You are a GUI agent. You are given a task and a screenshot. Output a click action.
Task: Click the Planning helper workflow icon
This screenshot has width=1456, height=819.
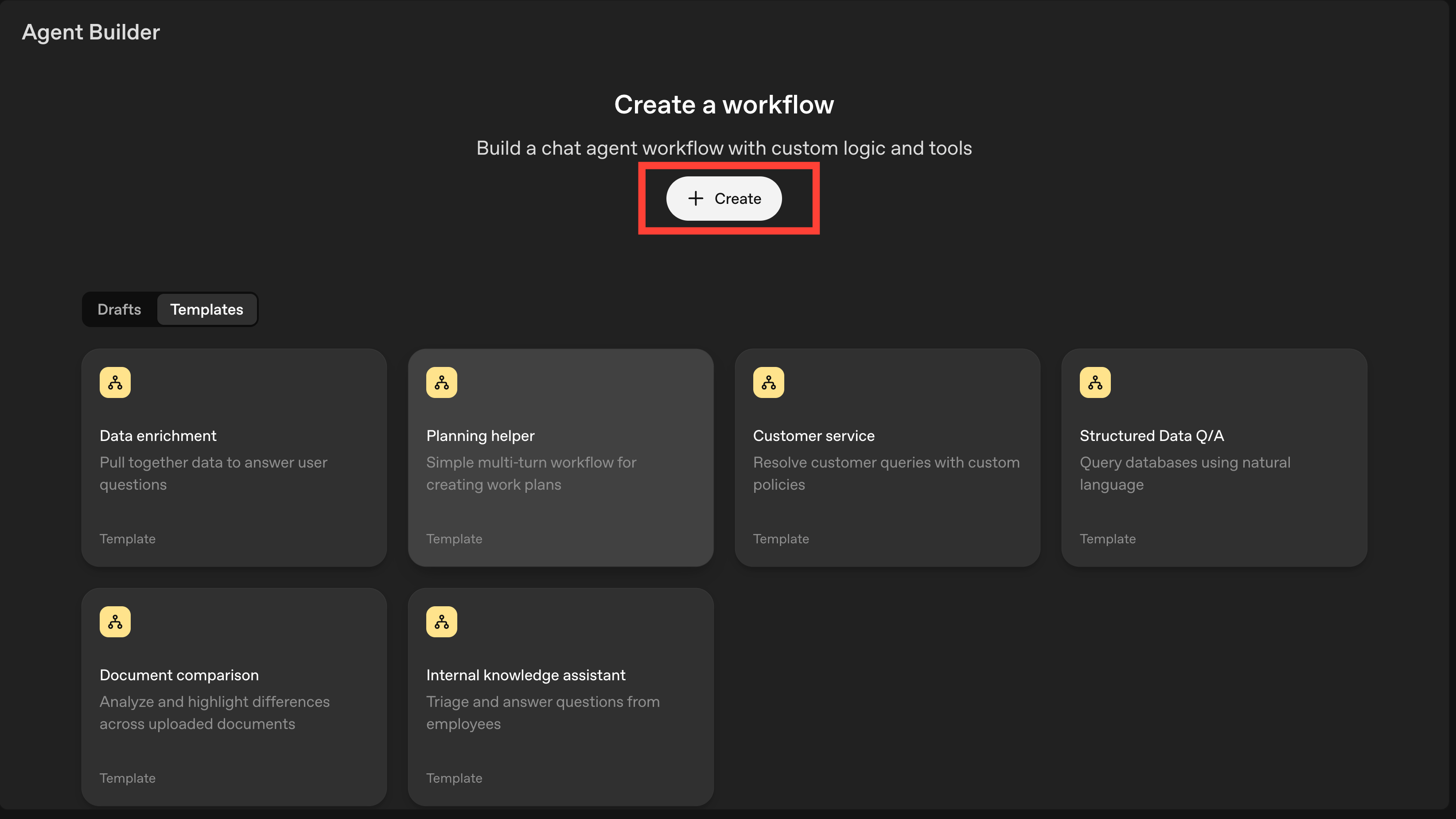(441, 382)
